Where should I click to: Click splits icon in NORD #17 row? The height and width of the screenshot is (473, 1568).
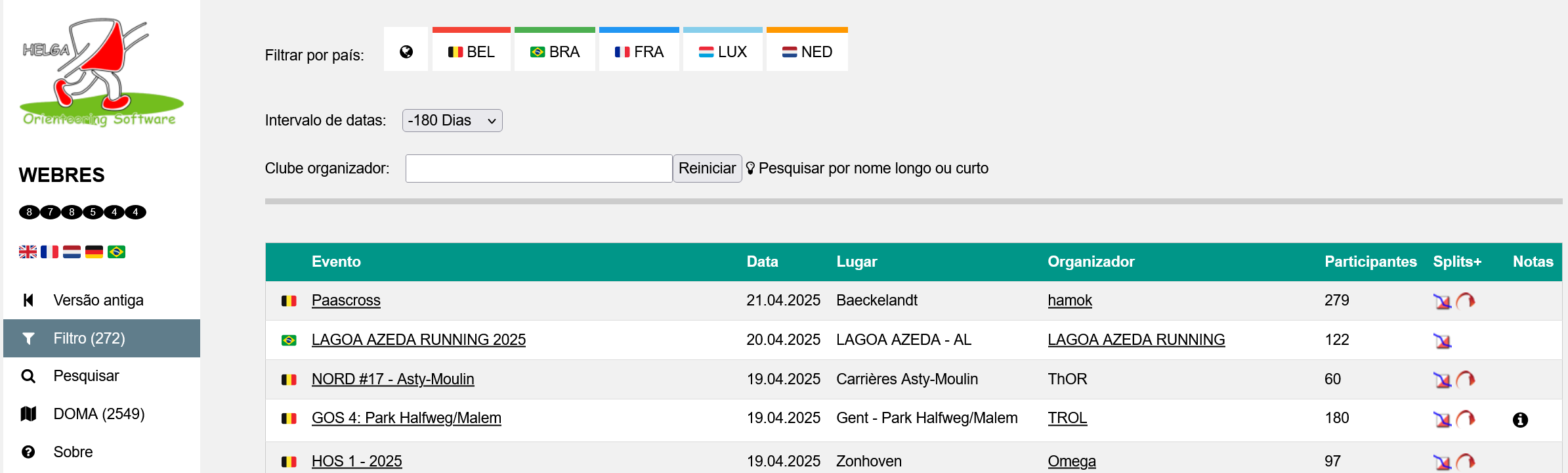click(1442, 380)
